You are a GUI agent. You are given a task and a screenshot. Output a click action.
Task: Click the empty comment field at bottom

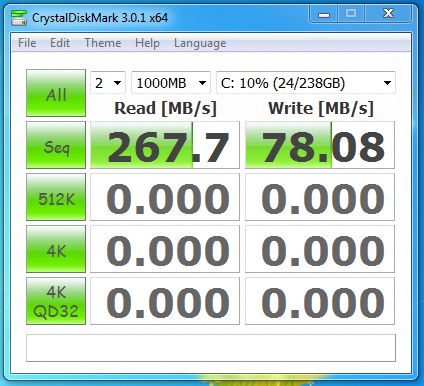211,348
